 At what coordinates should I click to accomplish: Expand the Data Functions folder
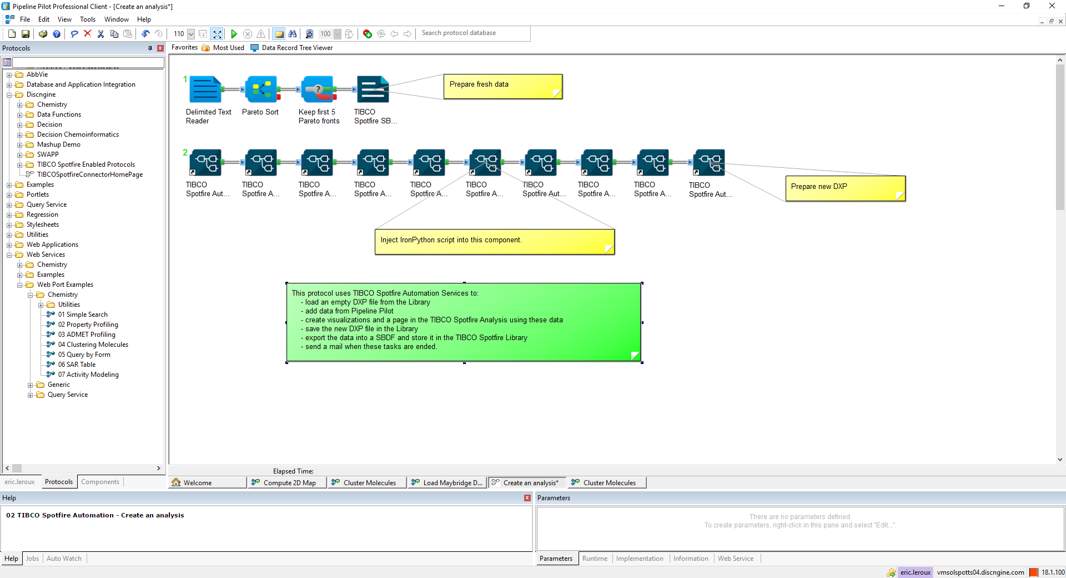point(20,115)
